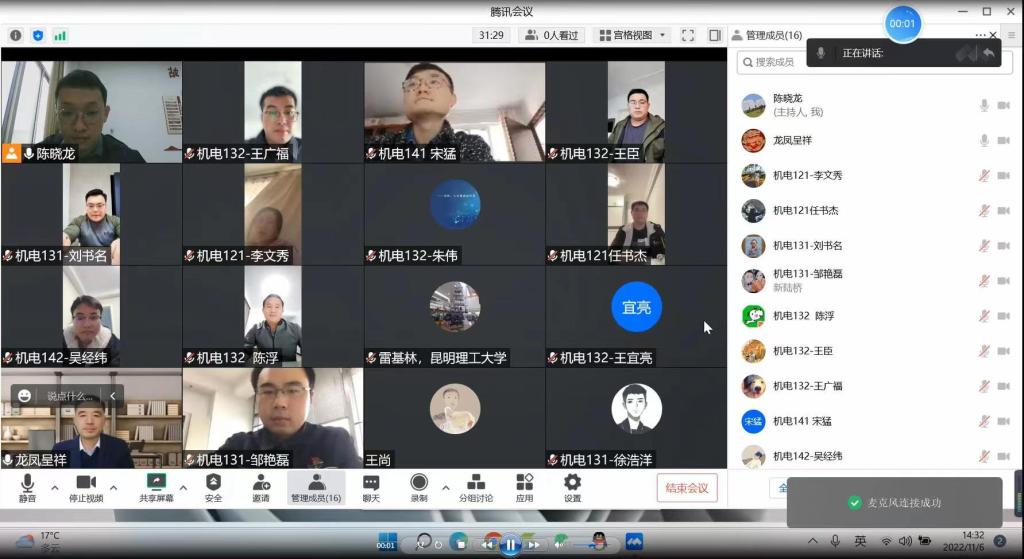This screenshot has width=1024, height=559.
Task: Click the 搜索成员 search field
Action: coord(870,62)
